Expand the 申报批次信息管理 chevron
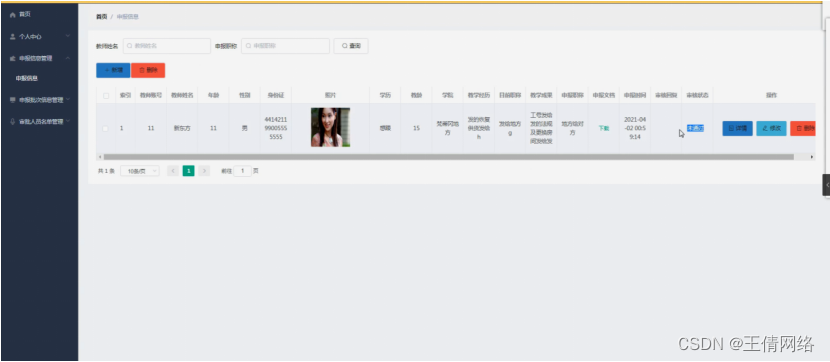This screenshot has width=830, height=362. (68, 99)
